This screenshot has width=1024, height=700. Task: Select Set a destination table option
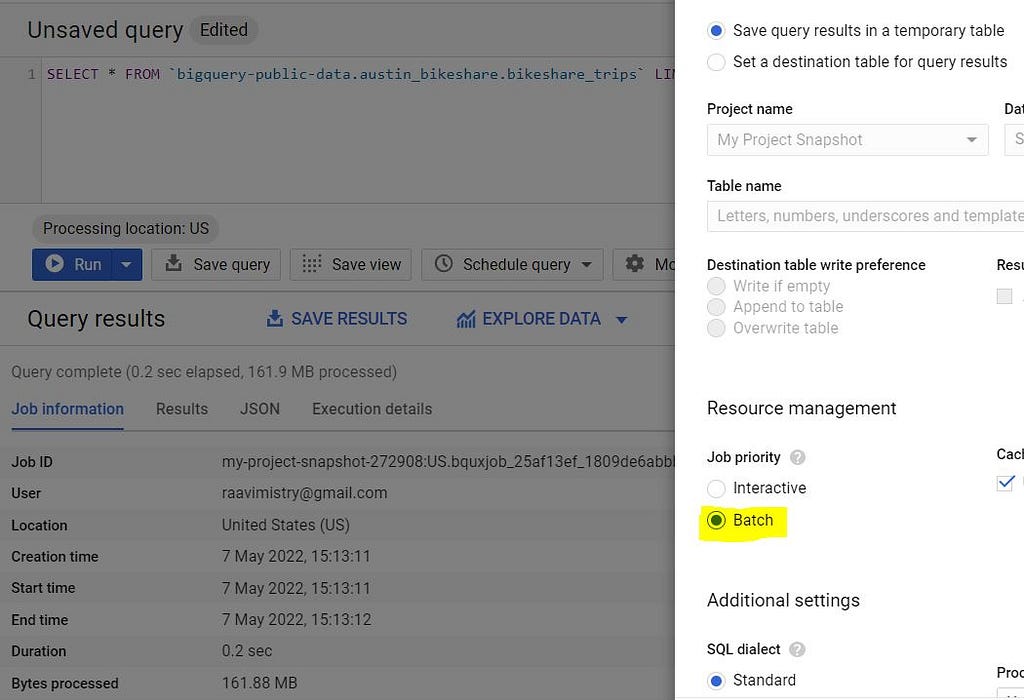tap(716, 62)
